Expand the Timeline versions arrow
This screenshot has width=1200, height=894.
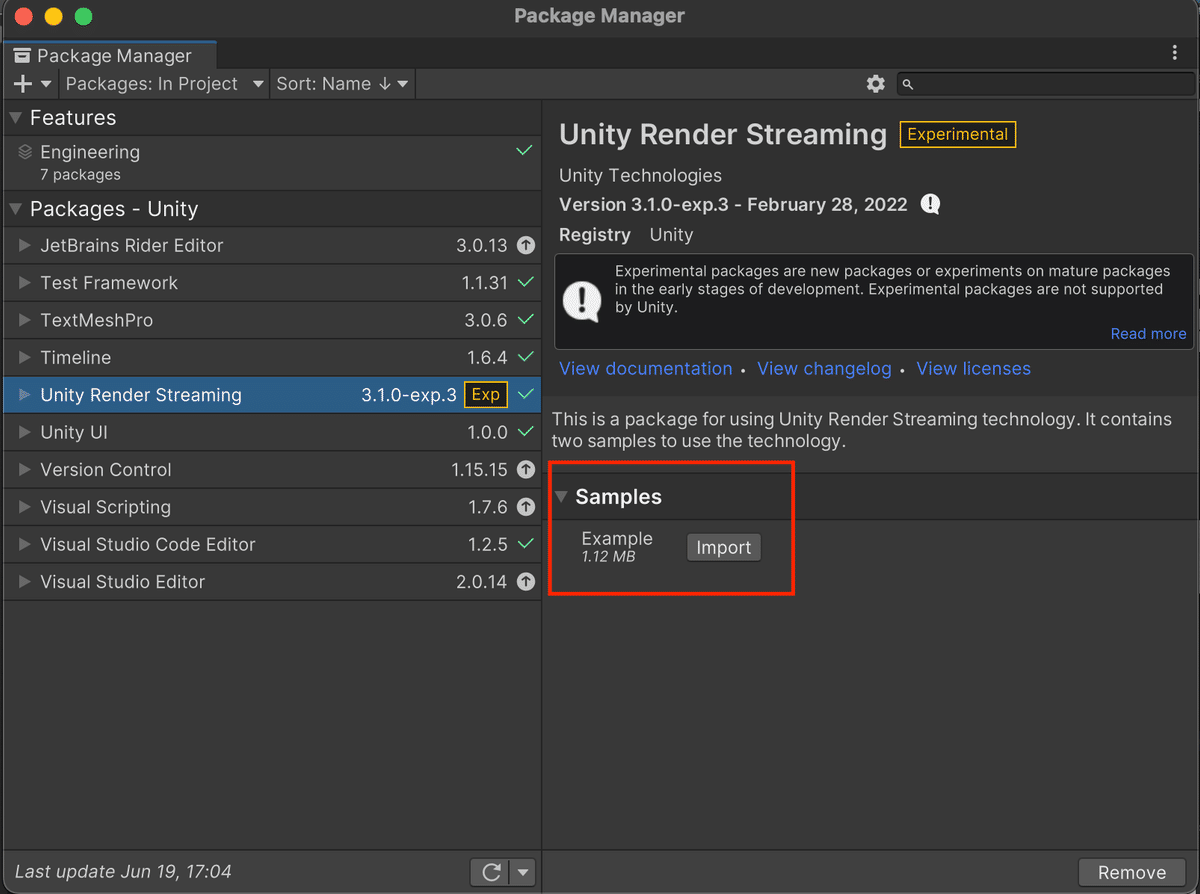coord(25,358)
